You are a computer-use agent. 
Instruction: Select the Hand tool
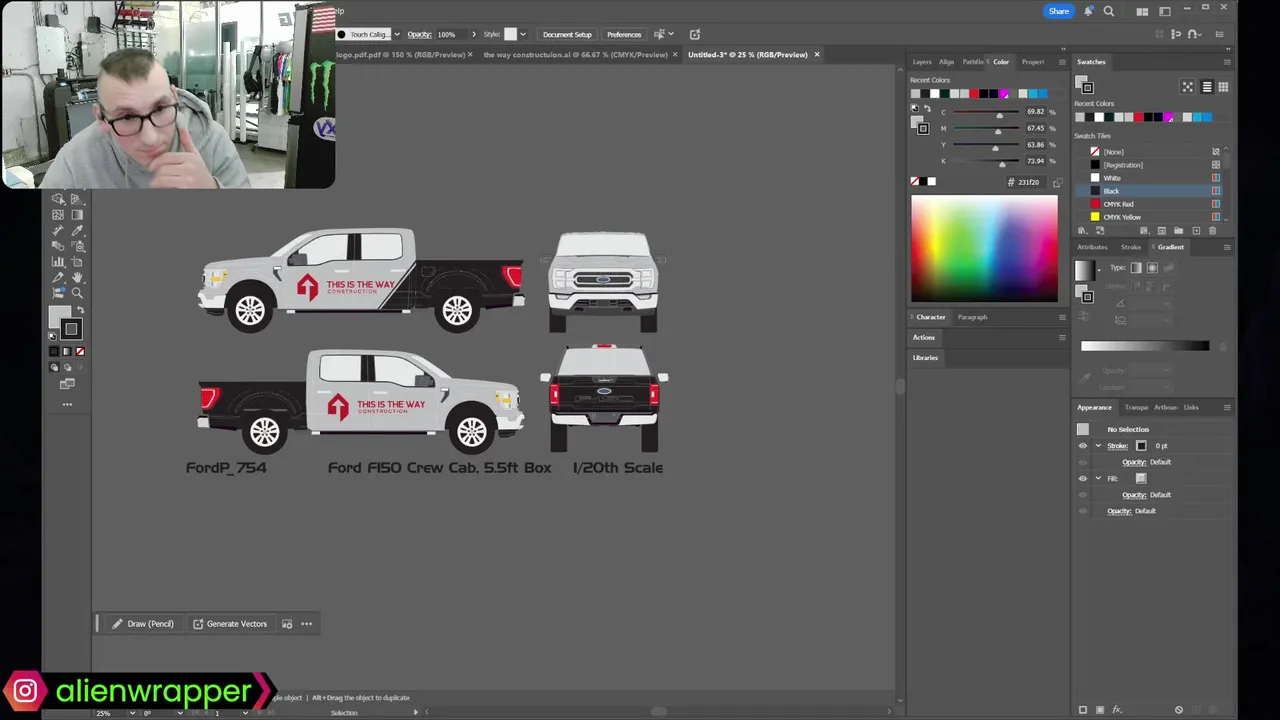click(77, 278)
